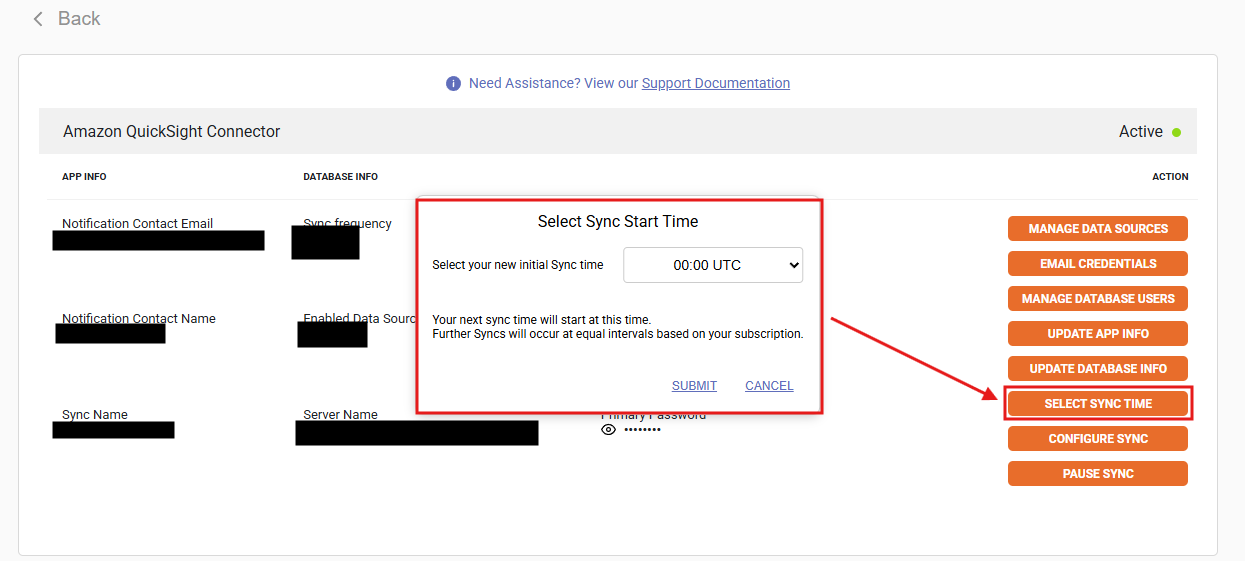Click the masked Primary Password dots
The height and width of the screenshot is (561, 1245).
[642, 430]
